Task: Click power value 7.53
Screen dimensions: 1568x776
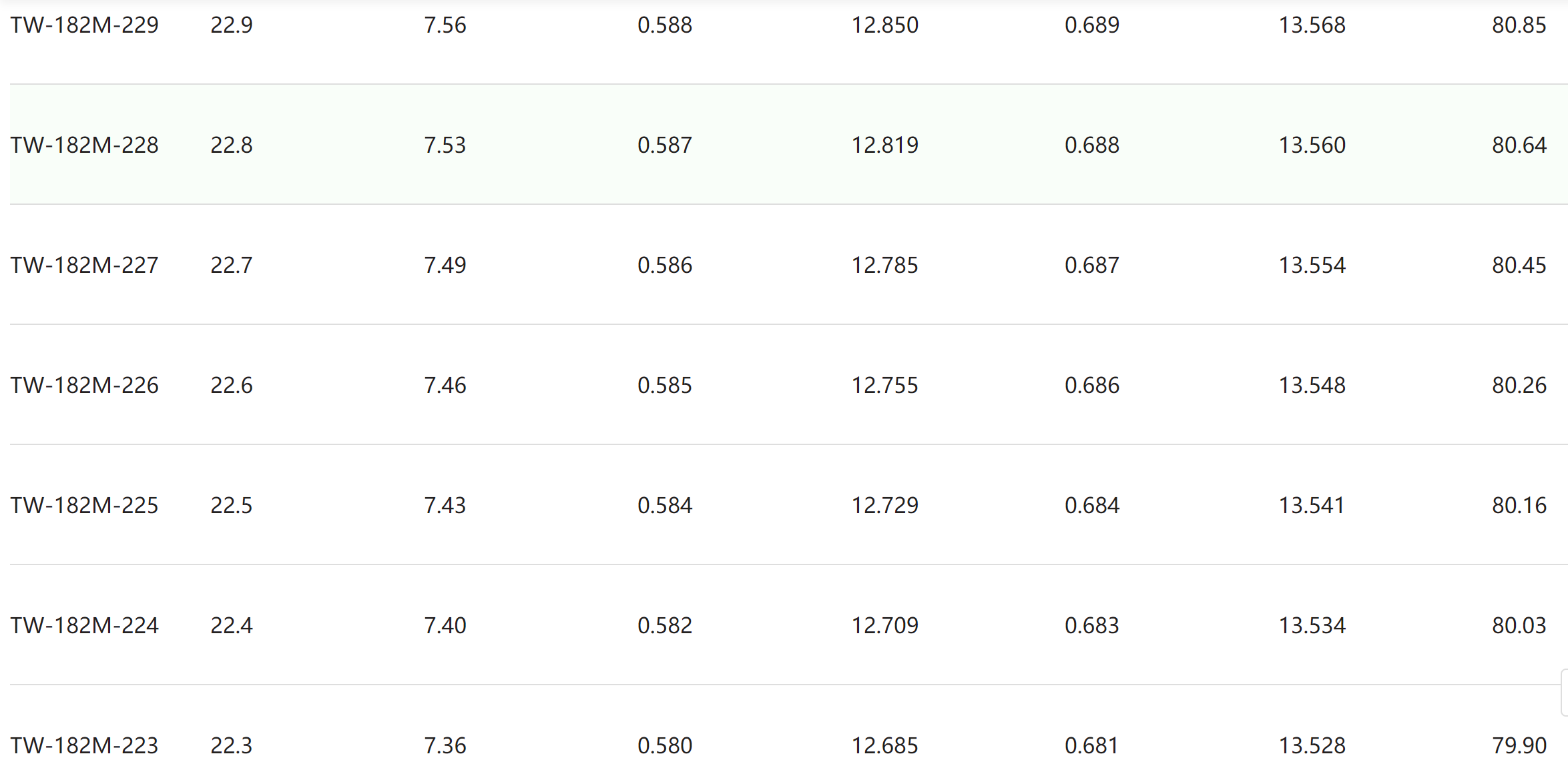Action: pyautogui.click(x=445, y=145)
